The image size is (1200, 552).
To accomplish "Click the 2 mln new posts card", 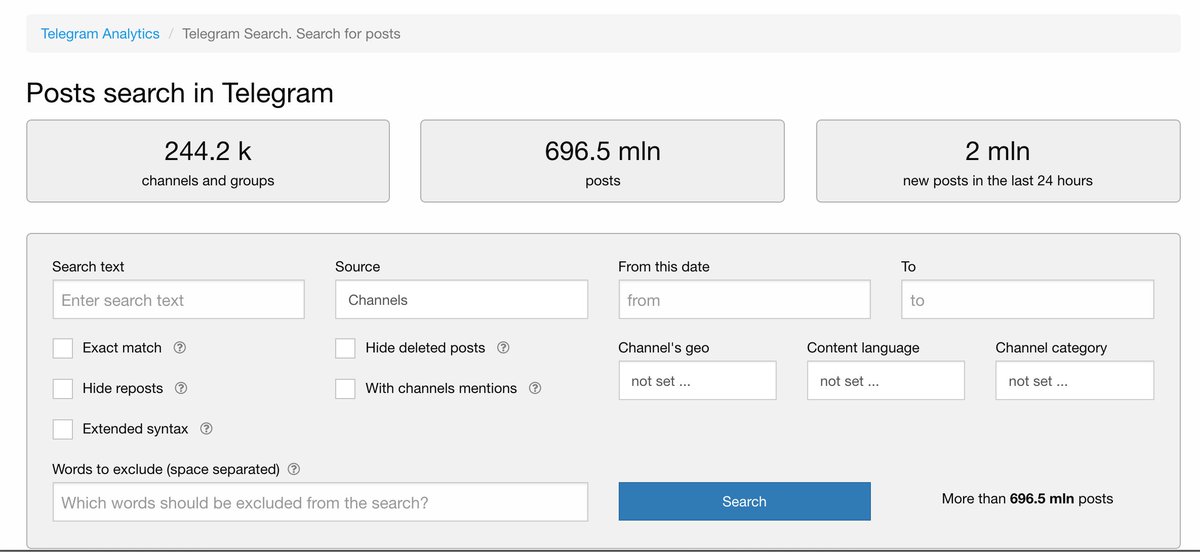I will (998, 162).
